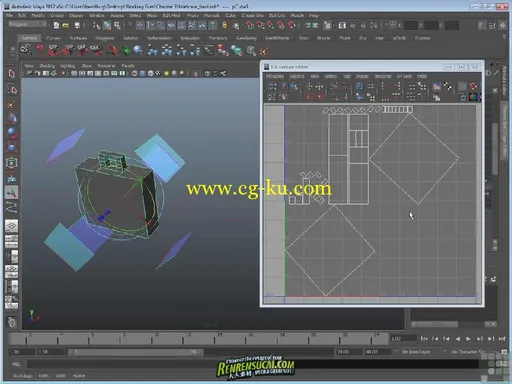This screenshot has width=512, height=384.
Task: Activate the Scale tool cube icon
Action: pos(12,148)
